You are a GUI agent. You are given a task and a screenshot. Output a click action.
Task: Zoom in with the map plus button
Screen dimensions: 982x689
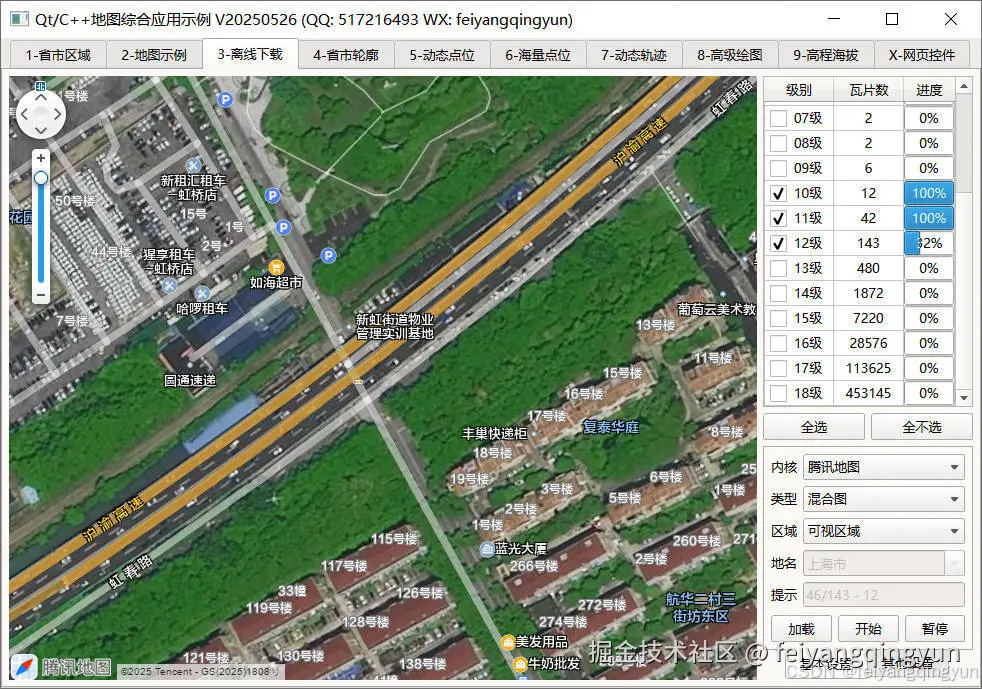tap(41, 158)
